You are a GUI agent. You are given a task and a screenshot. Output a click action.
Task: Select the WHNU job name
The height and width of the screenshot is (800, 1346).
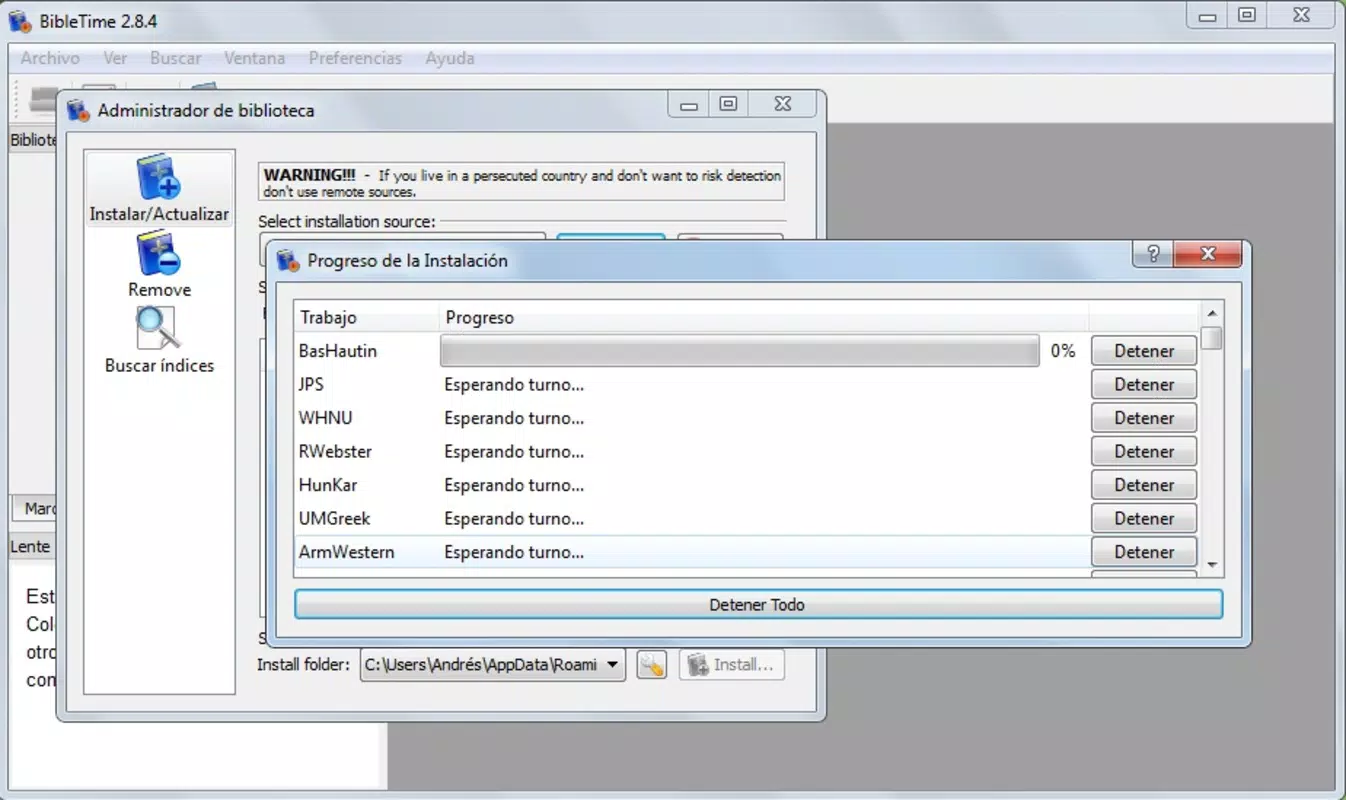click(325, 418)
